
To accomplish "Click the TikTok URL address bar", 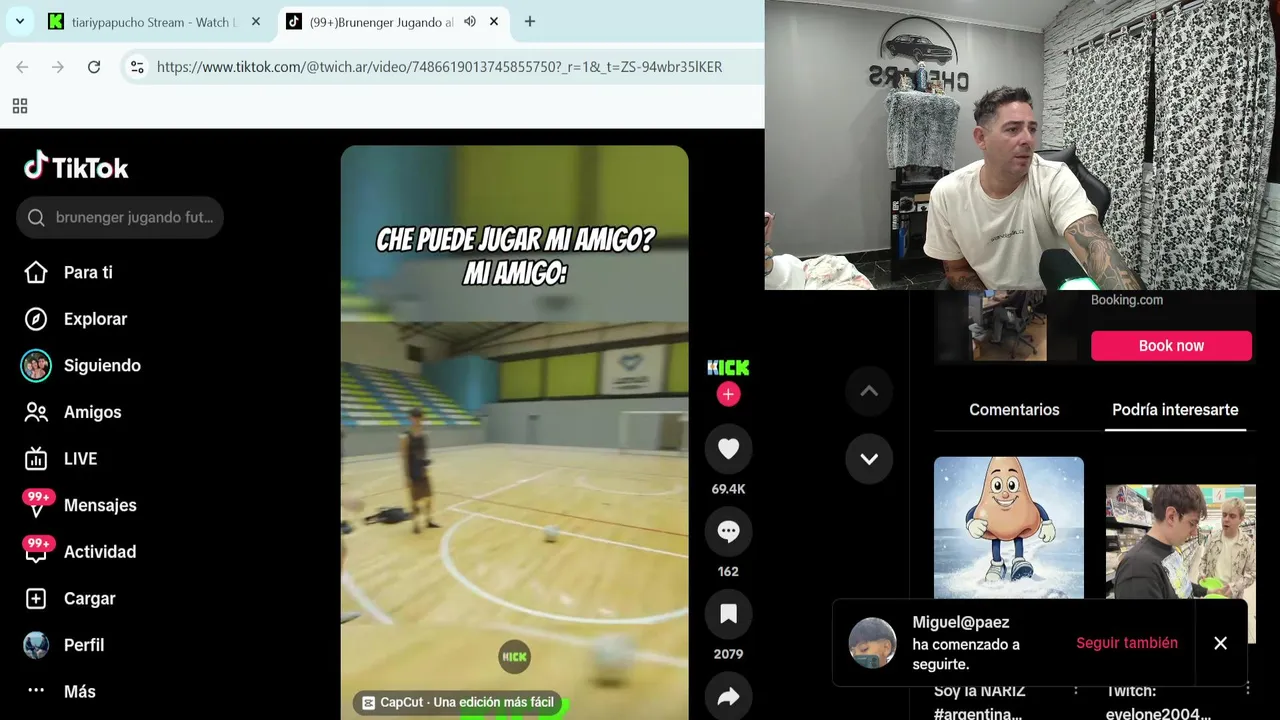I will click(440, 67).
